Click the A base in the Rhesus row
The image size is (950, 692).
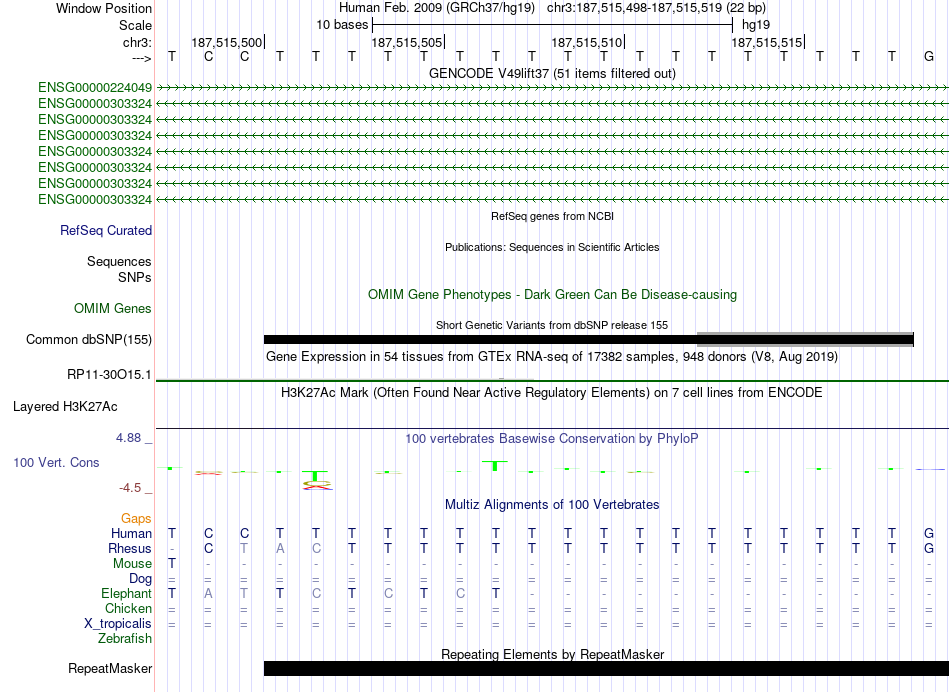(280, 548)
